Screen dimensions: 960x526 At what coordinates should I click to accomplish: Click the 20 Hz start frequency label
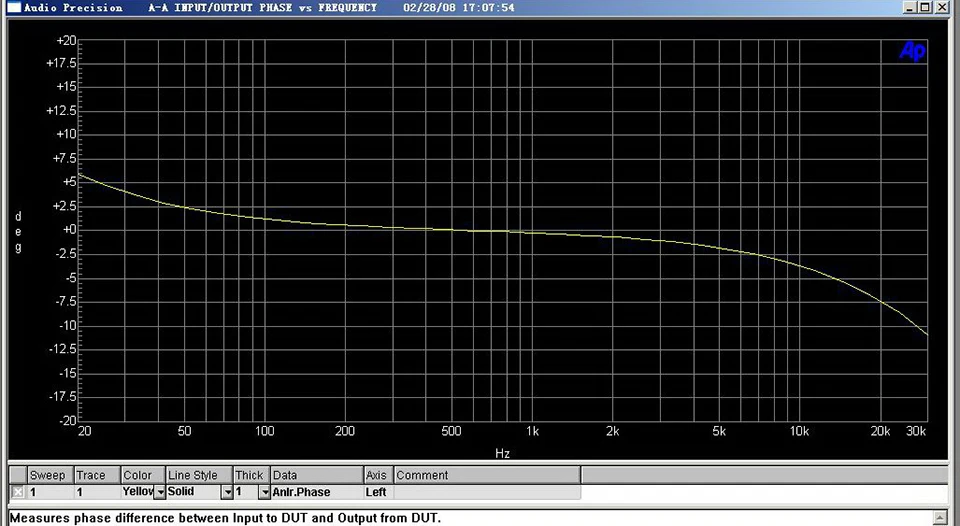tap(84, 431)
